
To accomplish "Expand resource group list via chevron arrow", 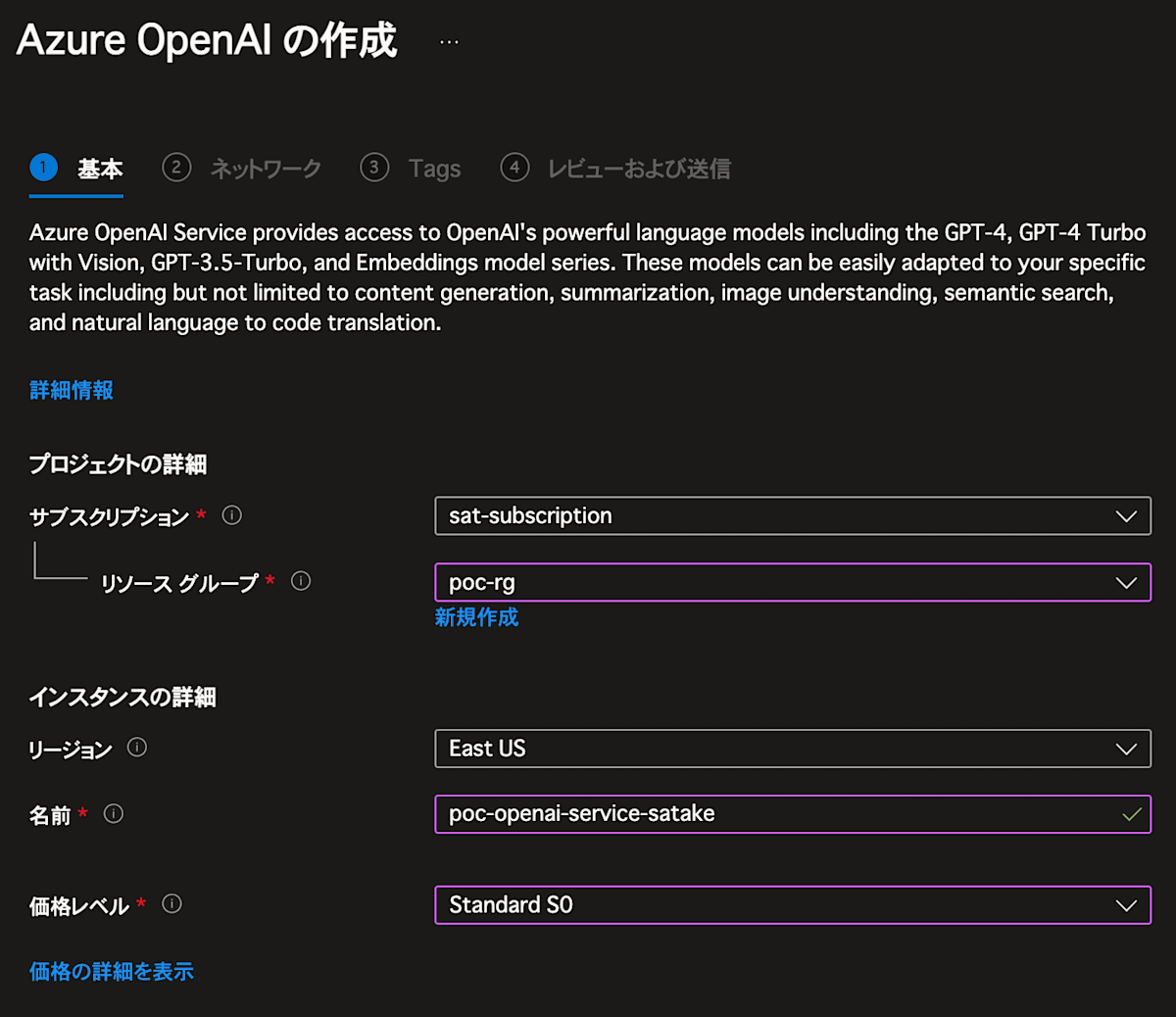I will point(1126,583).
